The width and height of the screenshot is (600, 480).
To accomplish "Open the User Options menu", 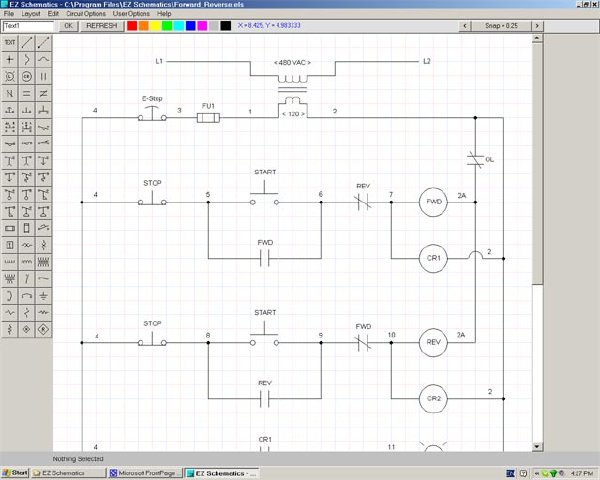I will (131, 14).
